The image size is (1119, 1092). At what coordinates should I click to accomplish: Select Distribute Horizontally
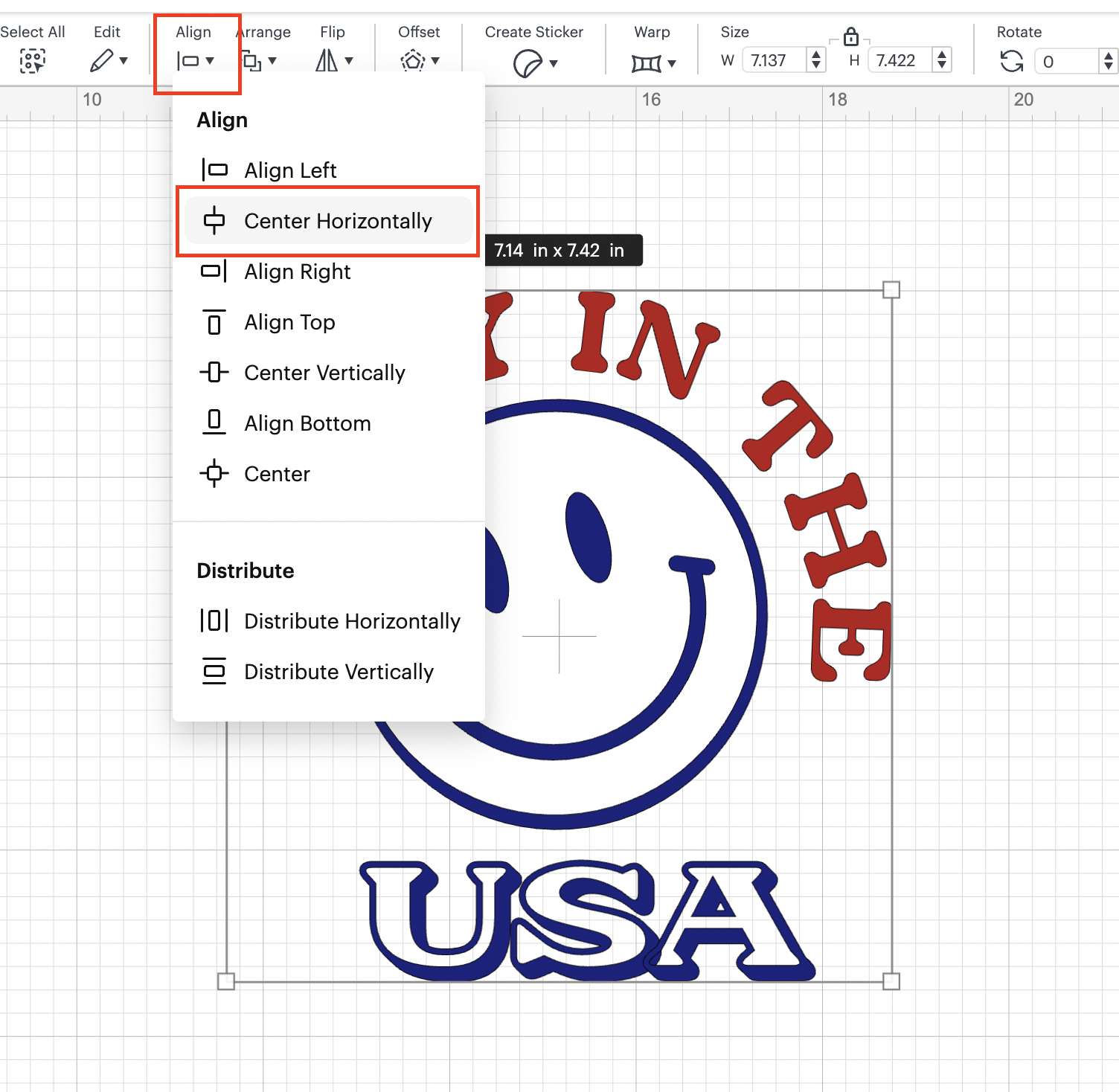click(328, 621)
